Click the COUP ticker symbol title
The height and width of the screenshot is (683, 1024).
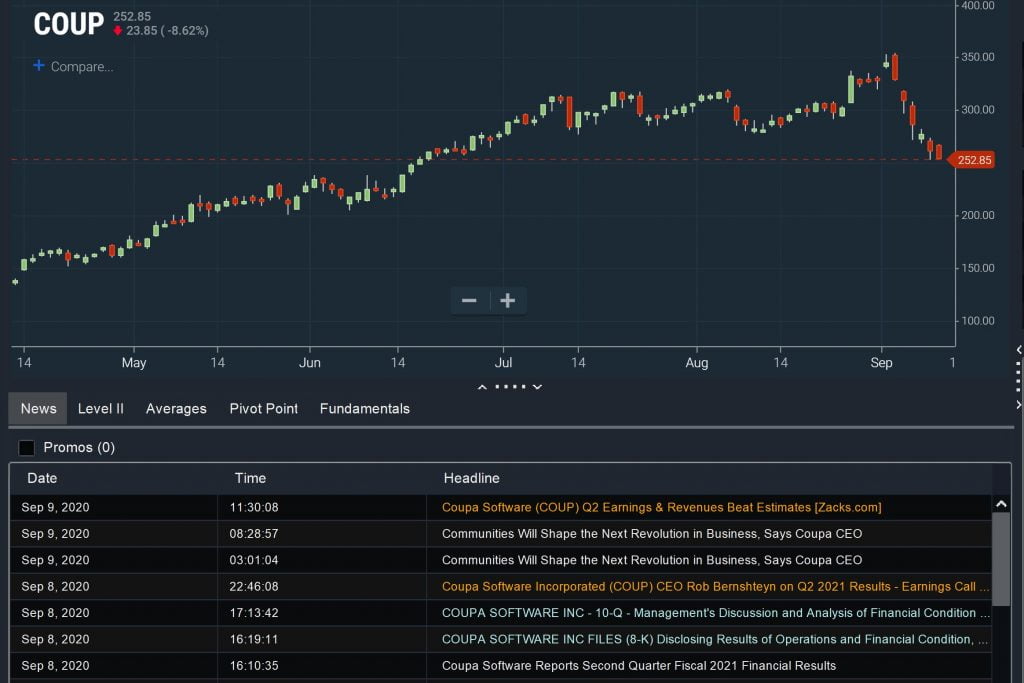[68, 24]
